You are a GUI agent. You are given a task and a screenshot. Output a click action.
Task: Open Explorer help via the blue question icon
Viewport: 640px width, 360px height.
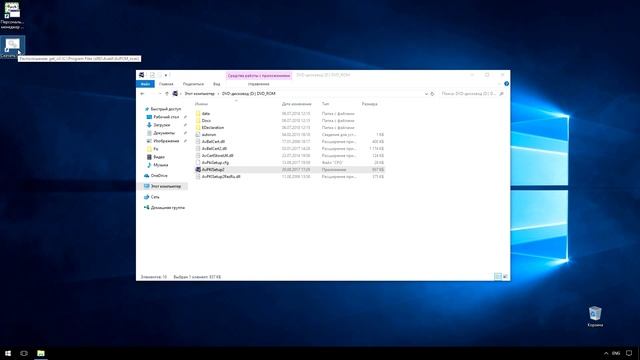coord(506,84)
